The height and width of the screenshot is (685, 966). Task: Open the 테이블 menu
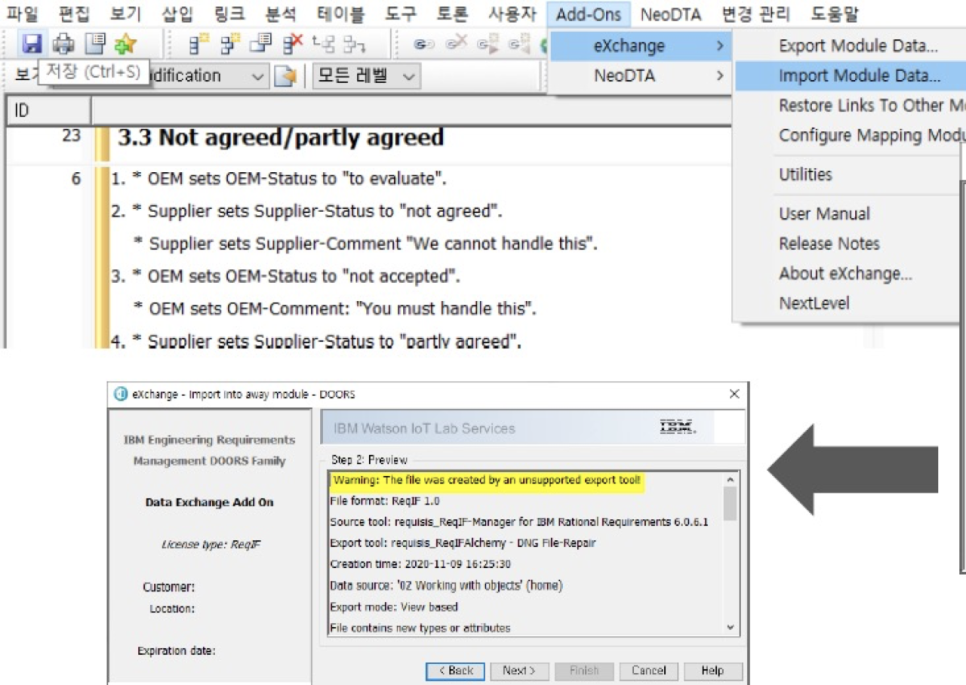pos(341,14)
